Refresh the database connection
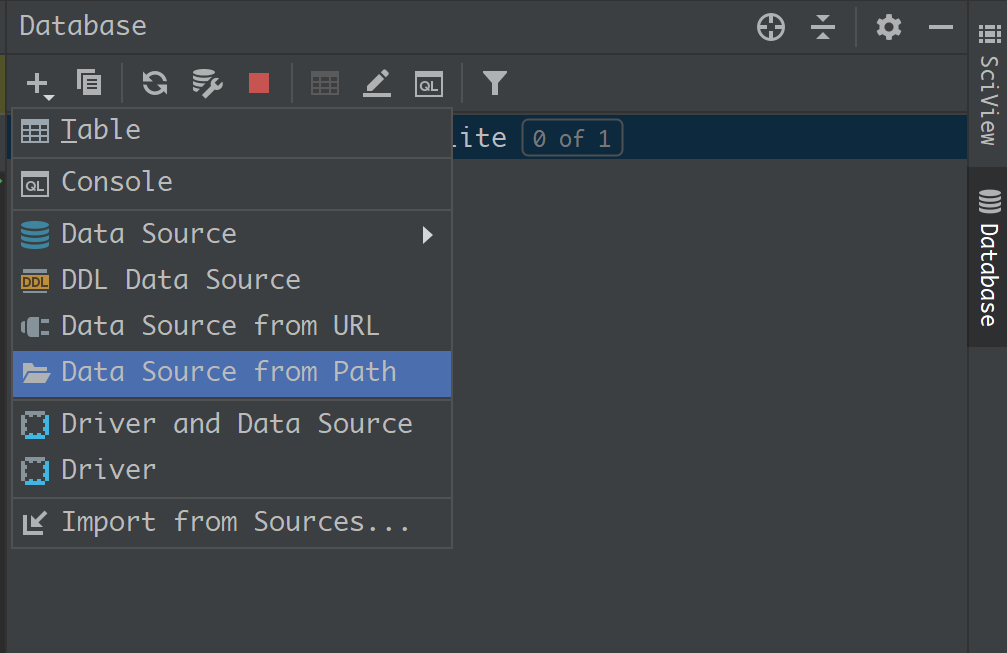The width and height of the screenshot is (1007, 653). [153, 83]
